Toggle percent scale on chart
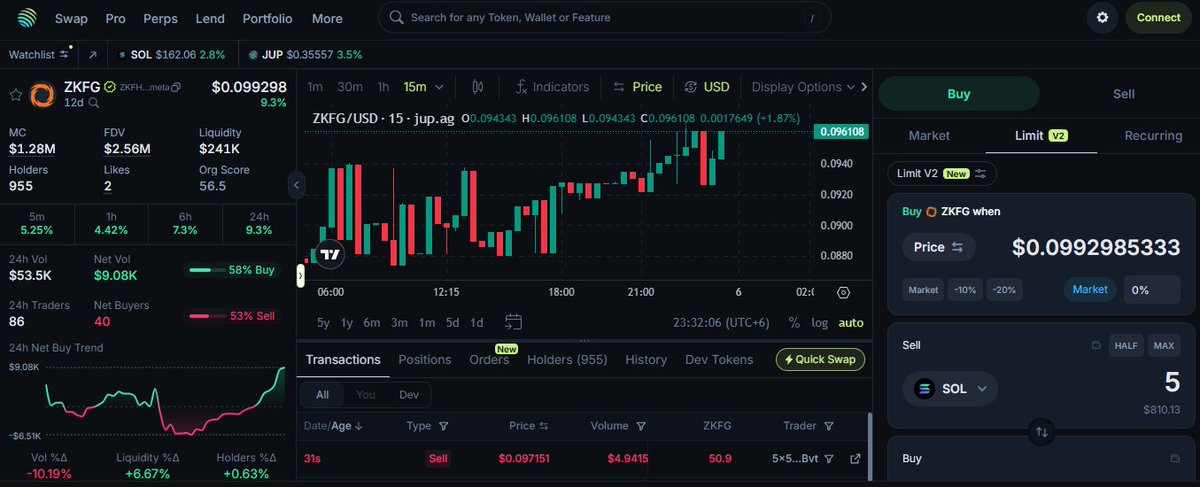 [x=794, y=322]
